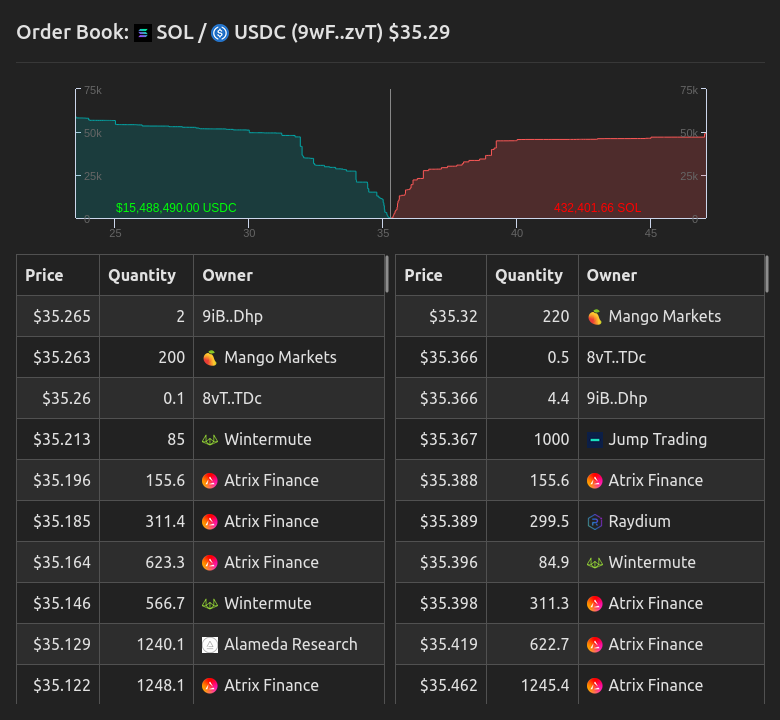Click Atrix Finance icon in $35.398 row
The image size is (780, 720).
coord(594,604)
